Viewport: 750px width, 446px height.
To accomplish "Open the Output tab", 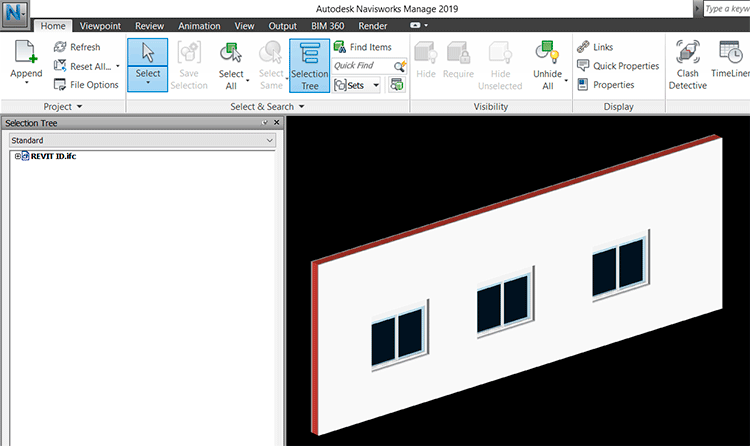I will pyautogui.click(x=282, y=26).
